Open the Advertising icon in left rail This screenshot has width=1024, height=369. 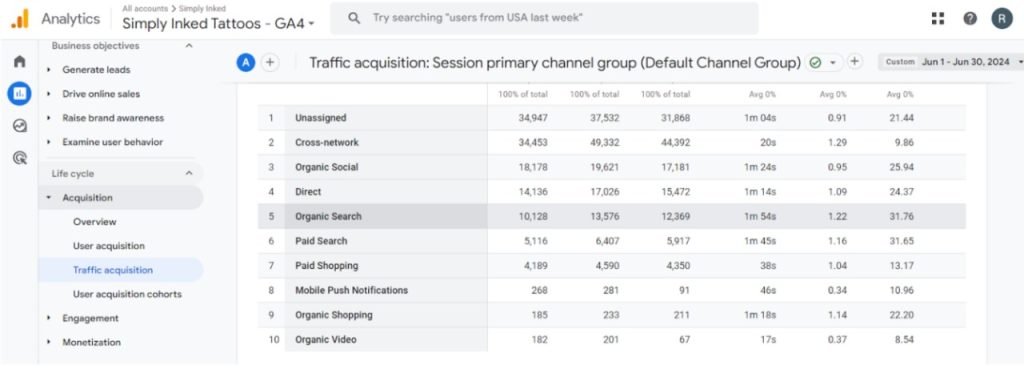click(20, 157)
